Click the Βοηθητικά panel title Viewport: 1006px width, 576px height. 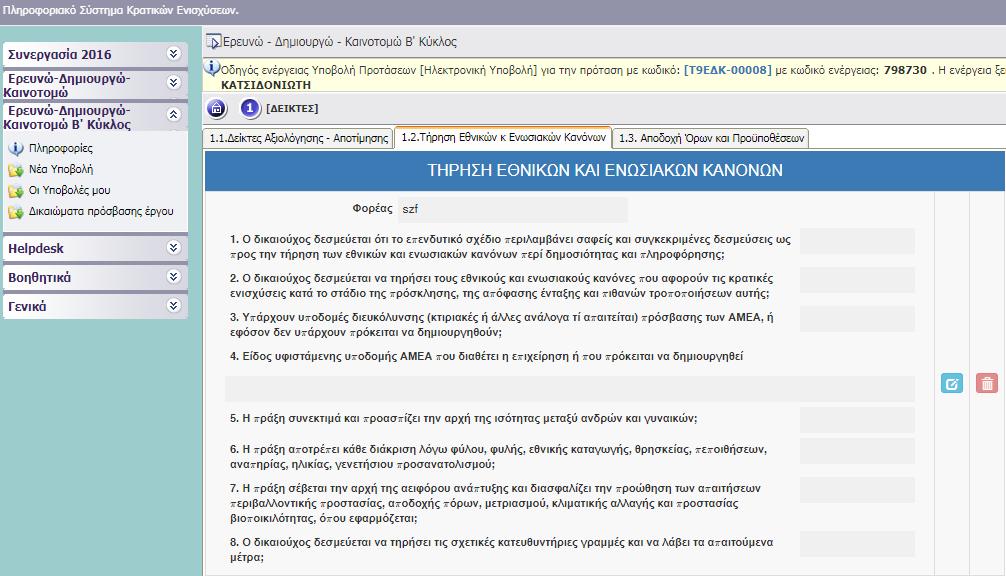(40, 277)
